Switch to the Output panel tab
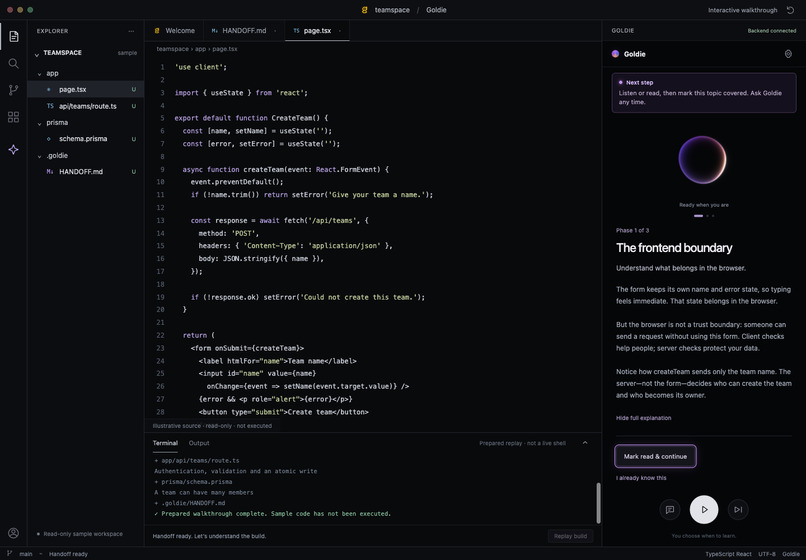 pyautogui.click(x=199, y=443)
